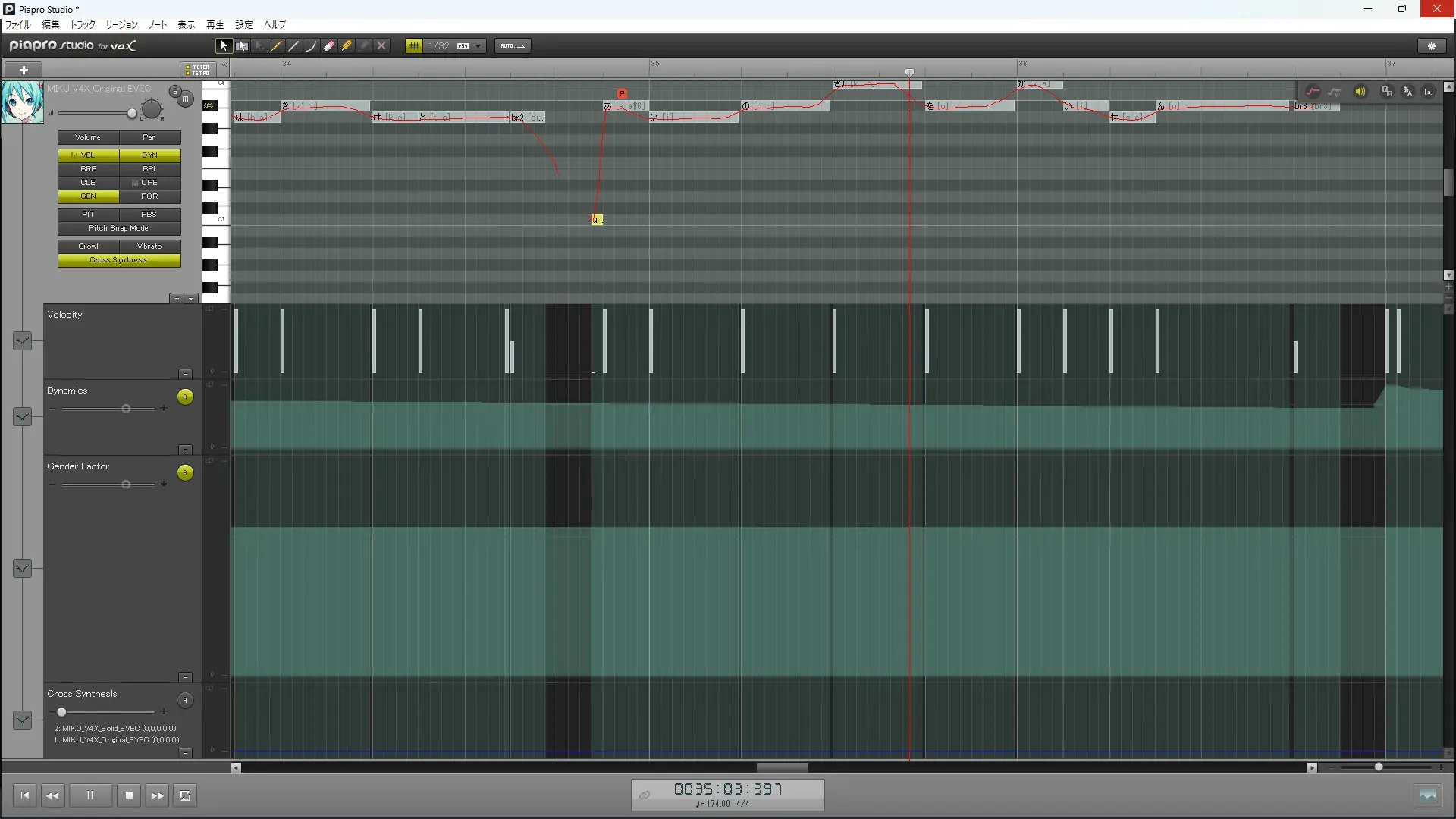Open the トラック menu
The width and height of the screenshot is (1456, 819).
pyautogui.click(x=83, y=25)
